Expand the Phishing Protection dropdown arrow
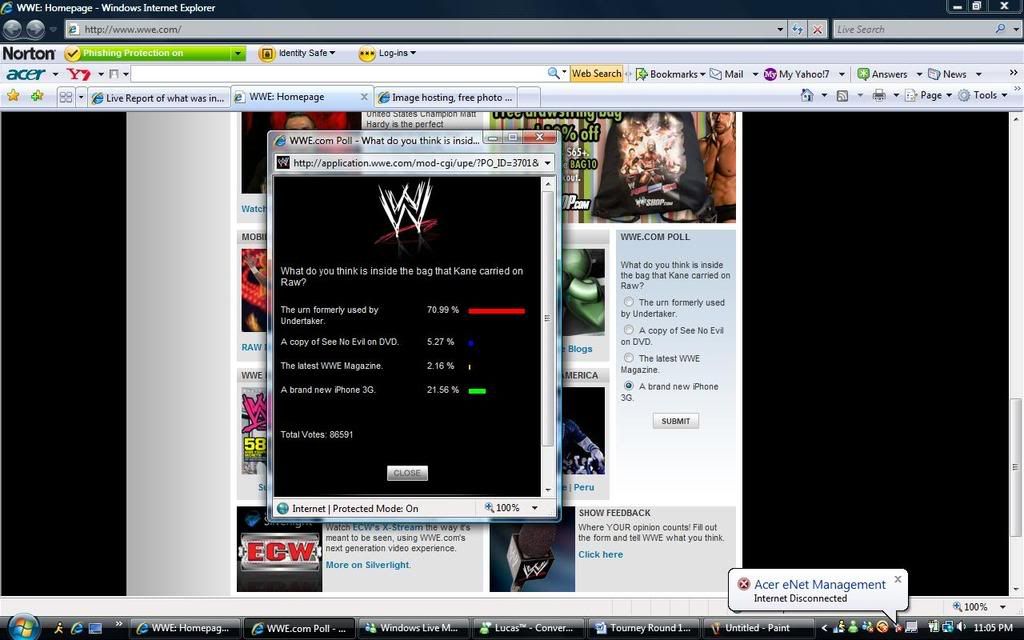This screenshot has height=640, width=1024. [x=238, y=54]
